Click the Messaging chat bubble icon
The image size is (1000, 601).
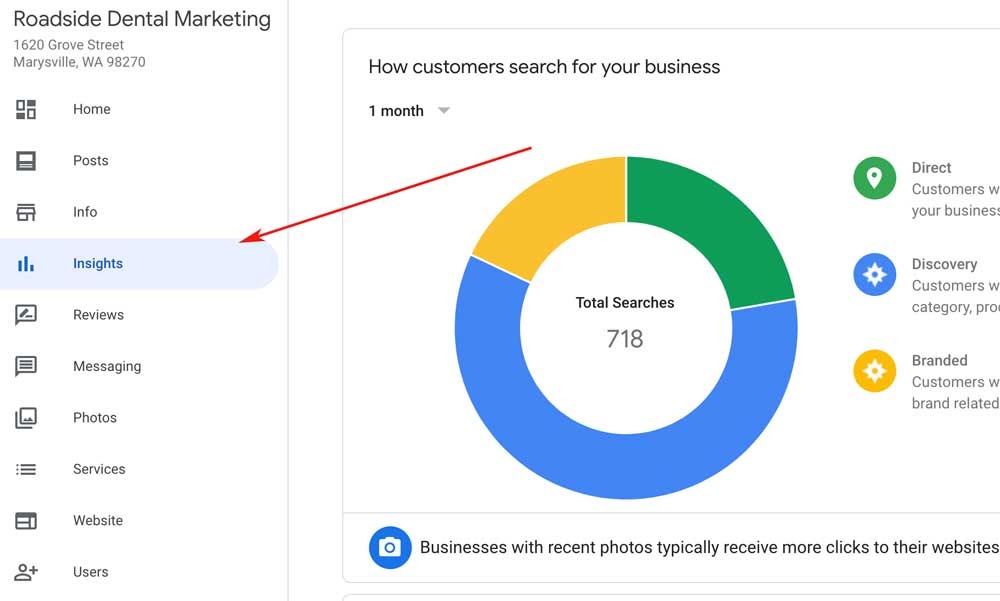point(26,367)
